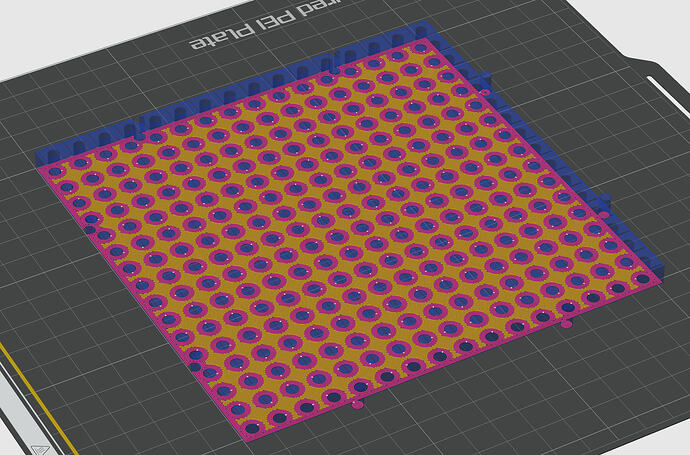Click the triangle marking at the plate's corner
Viewport: 690px width, 455px height.
40,450
